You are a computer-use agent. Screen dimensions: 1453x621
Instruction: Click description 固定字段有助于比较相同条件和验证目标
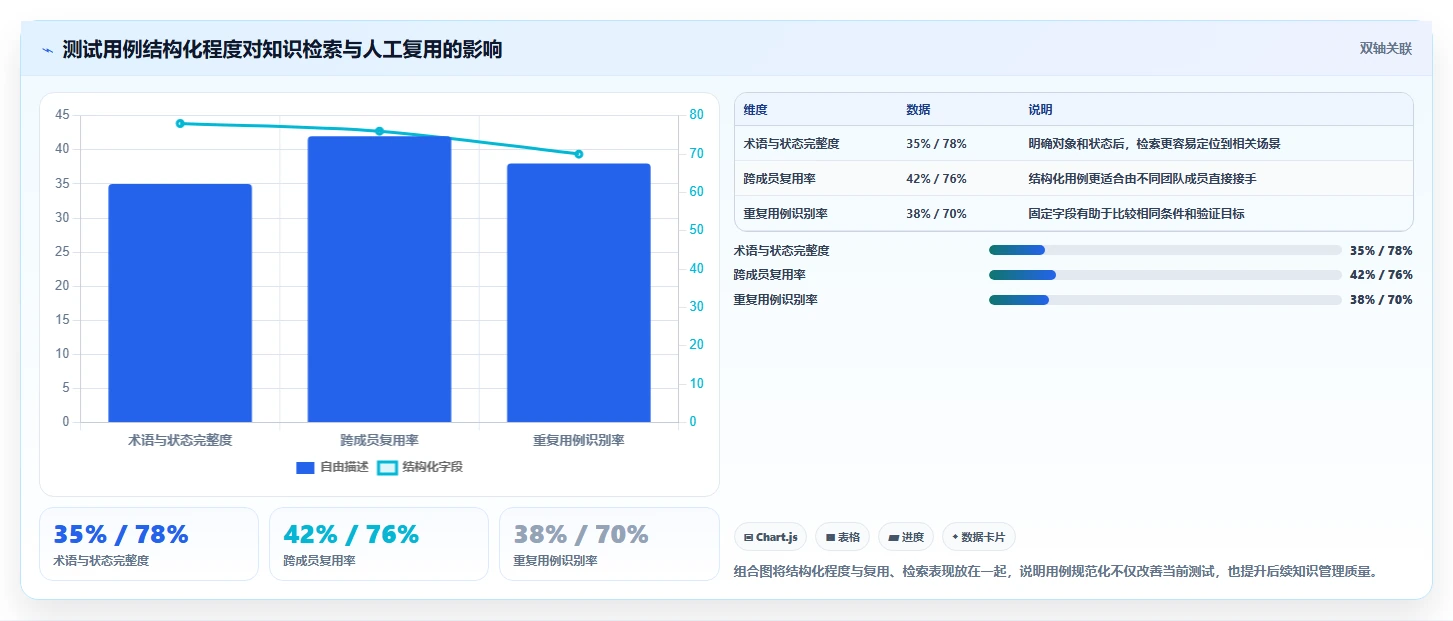pyautogui.click(x=1136, y=214)
